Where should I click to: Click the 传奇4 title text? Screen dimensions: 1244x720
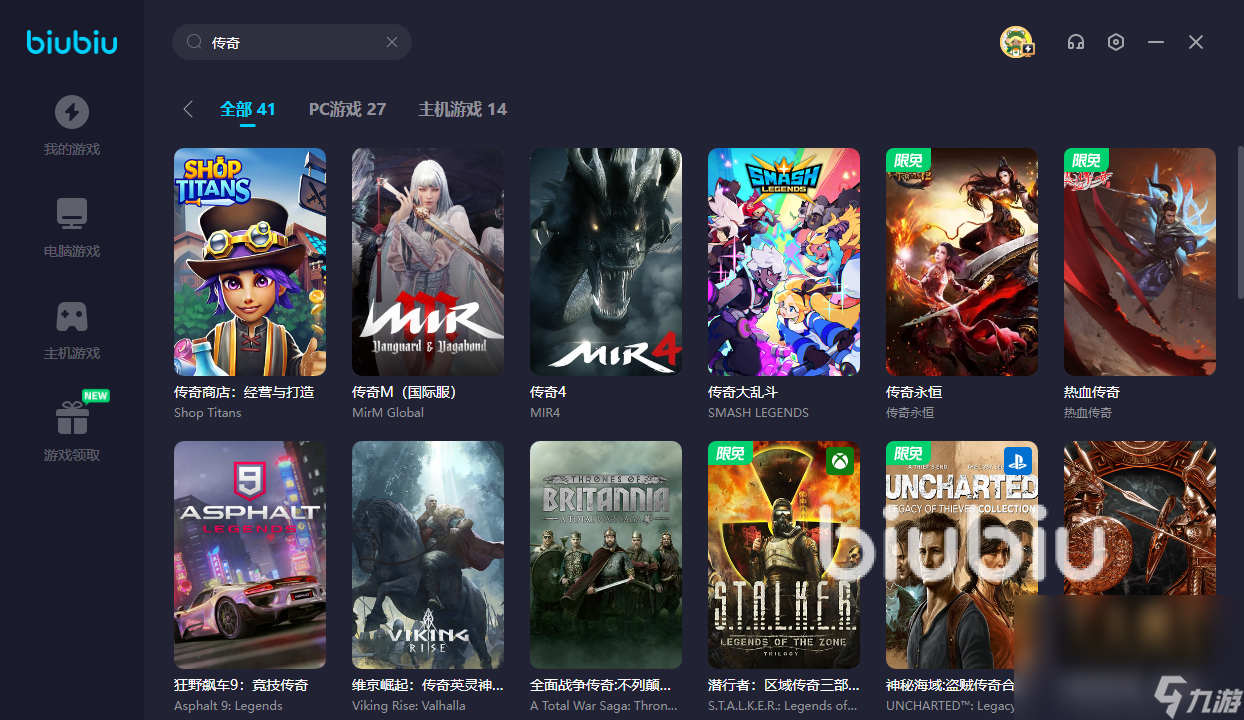tap(548, 392)
